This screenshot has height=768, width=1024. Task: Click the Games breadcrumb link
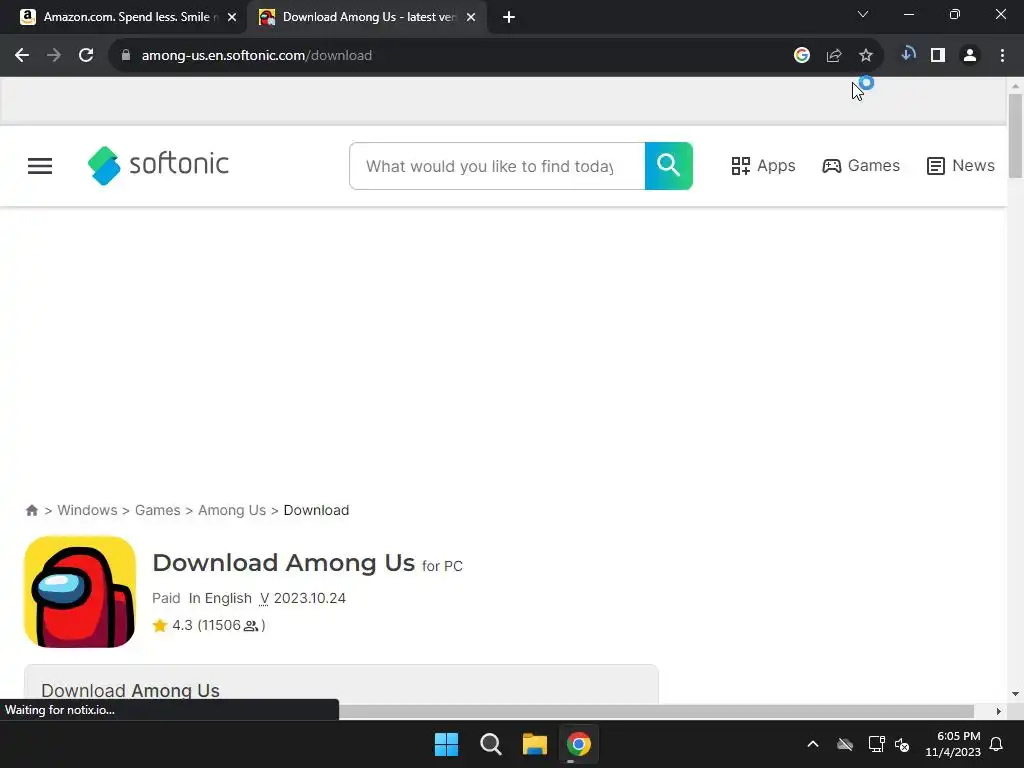tap(157, 510)
